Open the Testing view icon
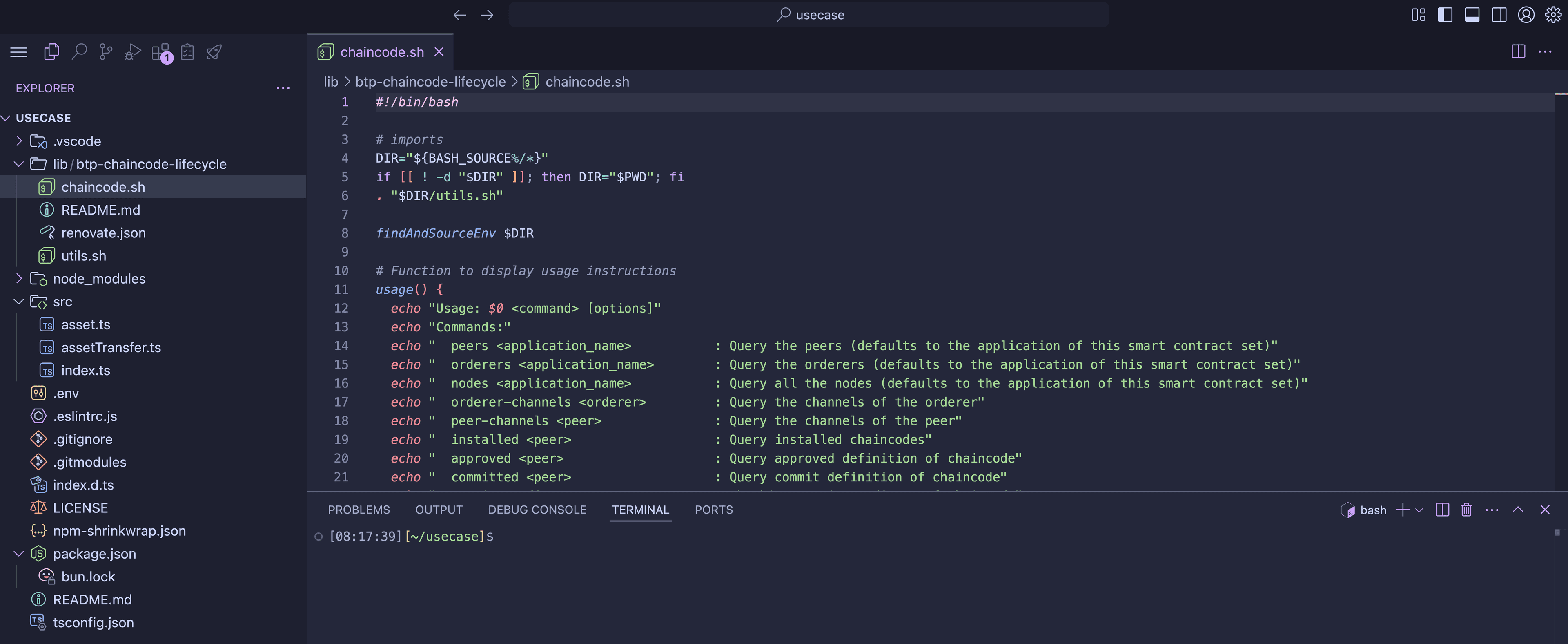The image size is (1568, 644). 187,52
